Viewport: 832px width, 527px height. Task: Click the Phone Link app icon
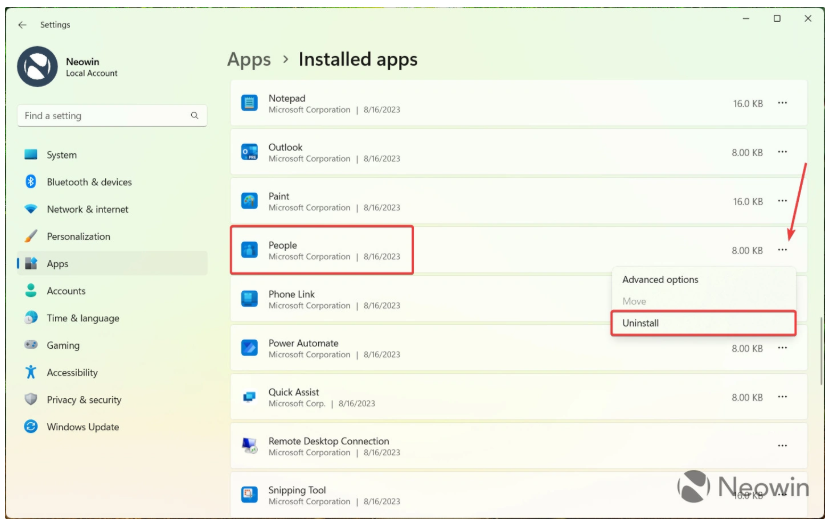pyautogui.click(x=249, y=299)
